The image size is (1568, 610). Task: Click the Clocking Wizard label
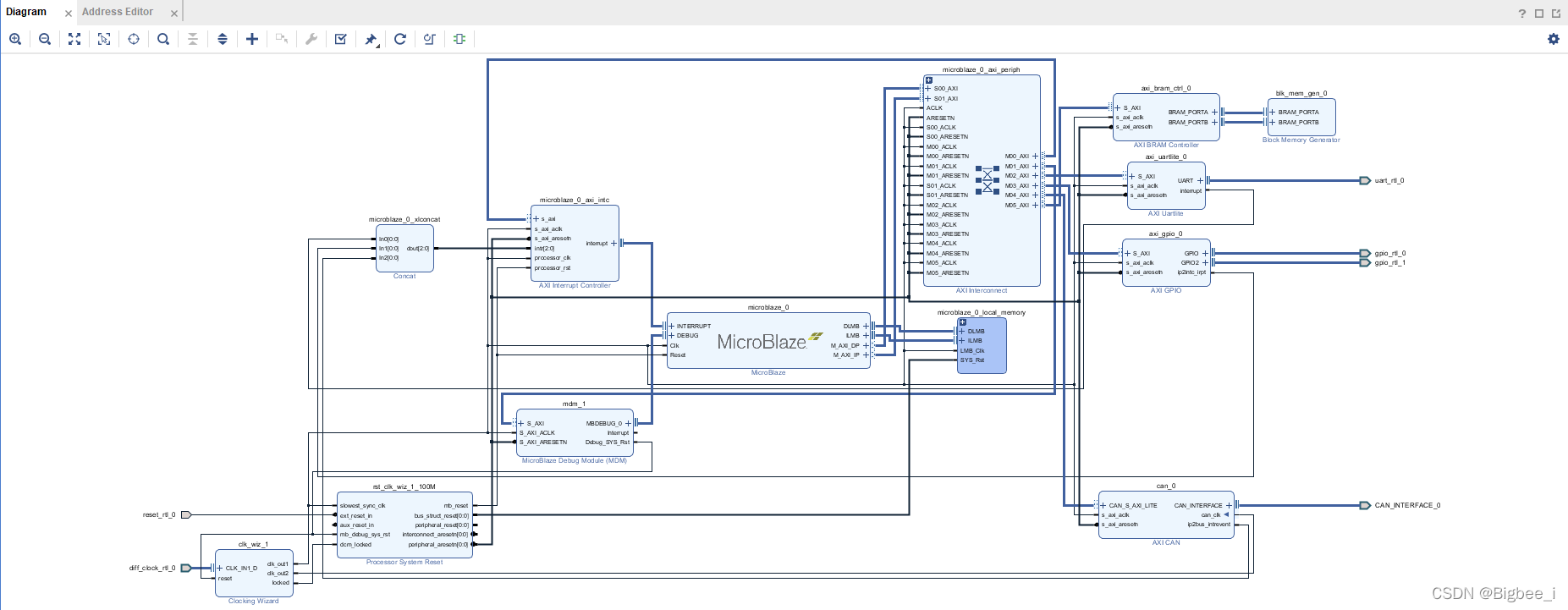(x=253, y=602)
